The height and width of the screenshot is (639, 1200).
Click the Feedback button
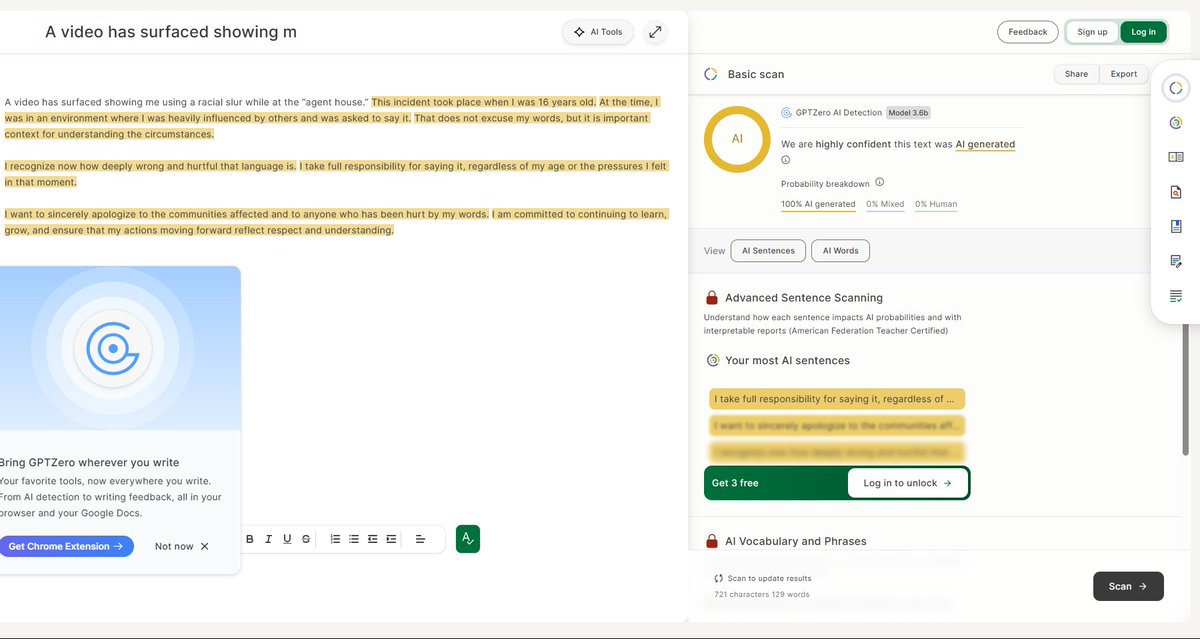point(1027,32)
